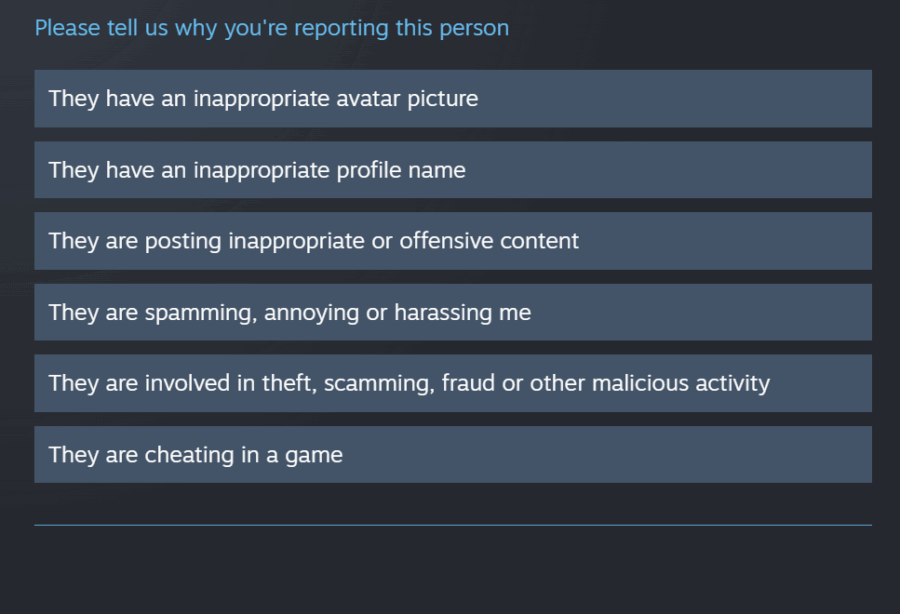Screen dimensions: 900x614
Task: Click the spamming report option
Action: pyautogui.click(x=452, y=312)
